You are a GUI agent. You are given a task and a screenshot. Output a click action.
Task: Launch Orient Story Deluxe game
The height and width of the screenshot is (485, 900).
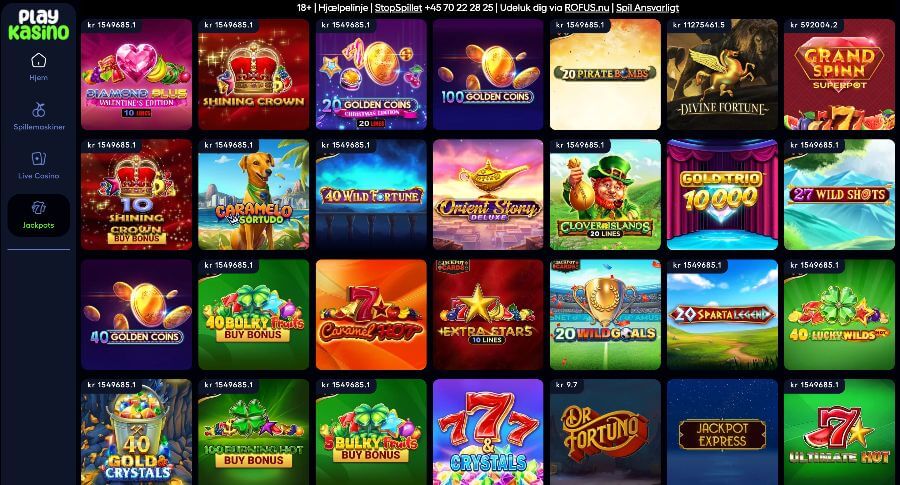[488, 195]
